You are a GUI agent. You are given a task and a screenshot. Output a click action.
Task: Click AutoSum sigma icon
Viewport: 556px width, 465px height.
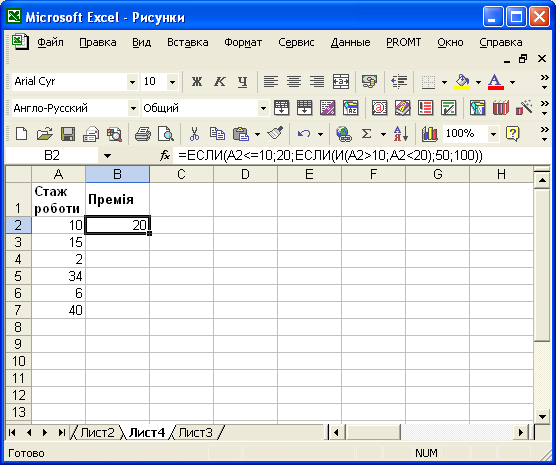[367, 134]
